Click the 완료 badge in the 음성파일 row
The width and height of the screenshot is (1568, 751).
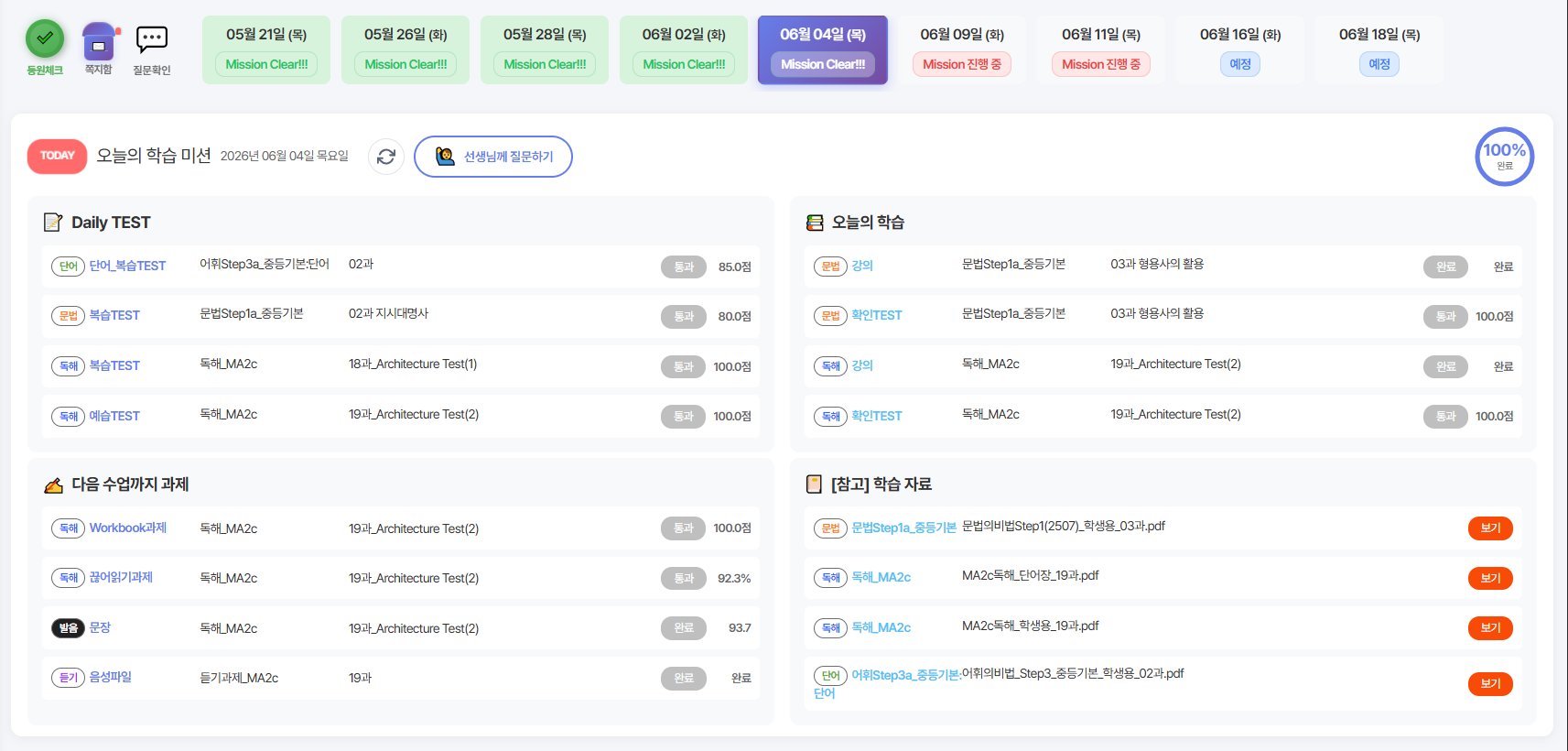tap(684, 678)
